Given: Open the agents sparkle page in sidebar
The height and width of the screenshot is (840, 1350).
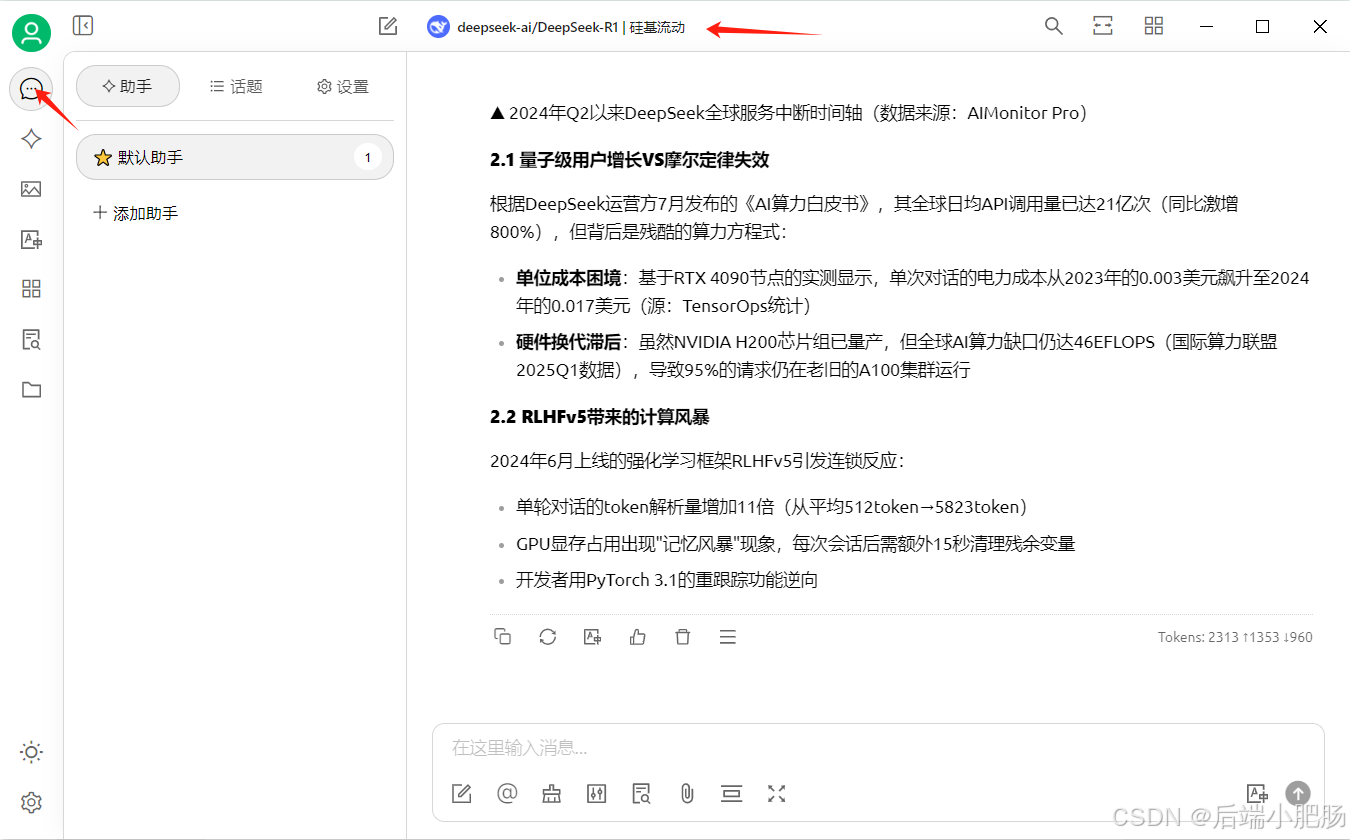Looking at the screenshot, I should [31, 139].
